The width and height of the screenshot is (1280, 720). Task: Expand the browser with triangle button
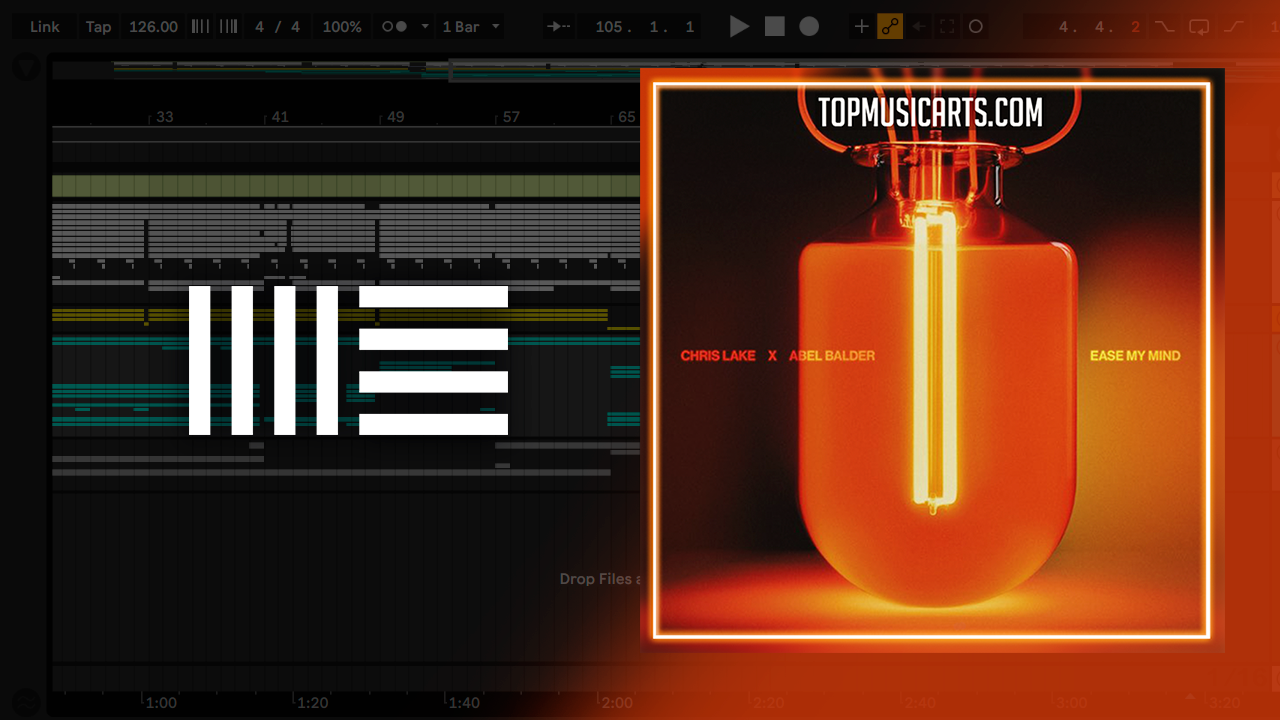27,68
